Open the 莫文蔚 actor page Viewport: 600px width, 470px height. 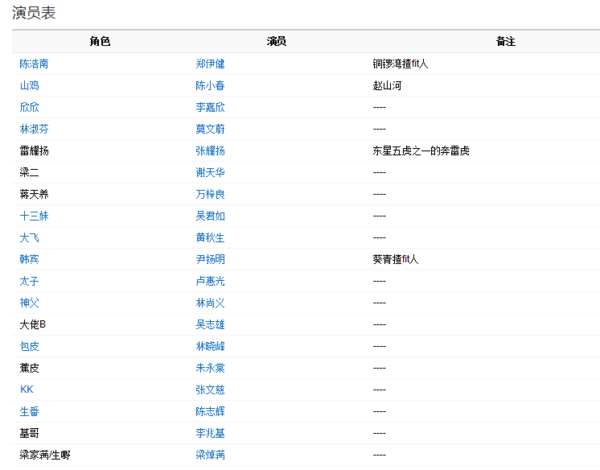click(210, 129)
